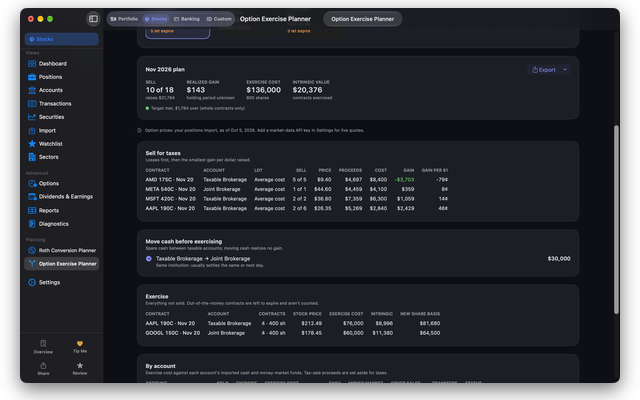640x400 pixels.
Task: Switch to the Portfolio tab
Action: [124, 19]
